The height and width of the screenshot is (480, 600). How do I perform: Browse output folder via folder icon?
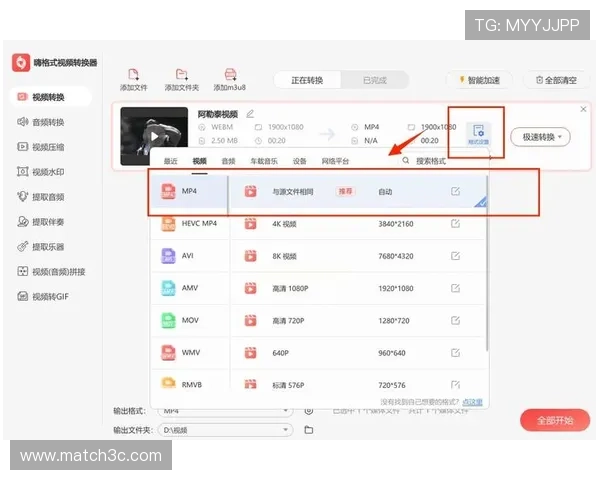click(x=308, y=430)
